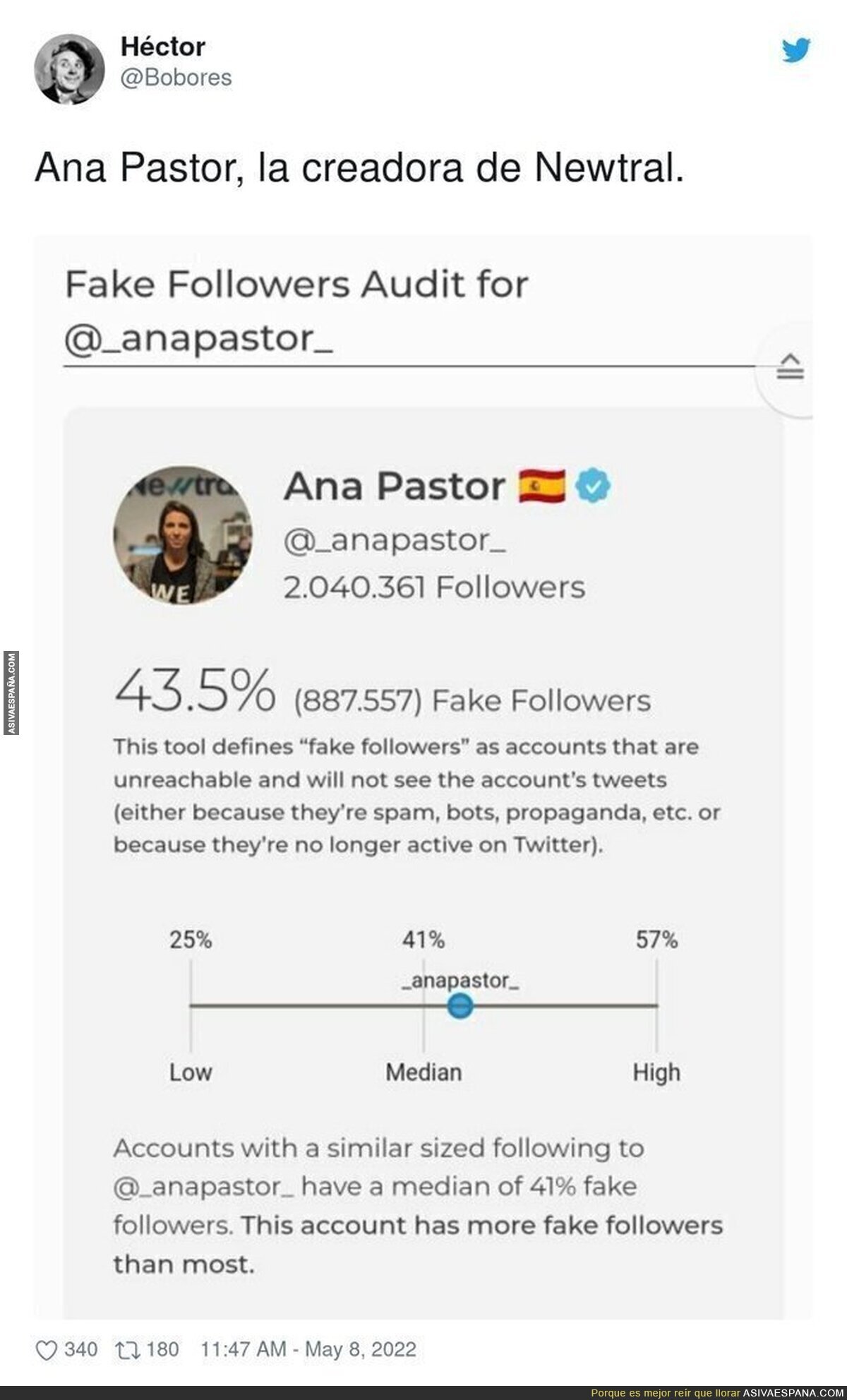Click the vertical ASIVAESPAÑA.COM watermark
Image resolution: width=847 pixels, height=1400 pixels.
tap(11, 693)
